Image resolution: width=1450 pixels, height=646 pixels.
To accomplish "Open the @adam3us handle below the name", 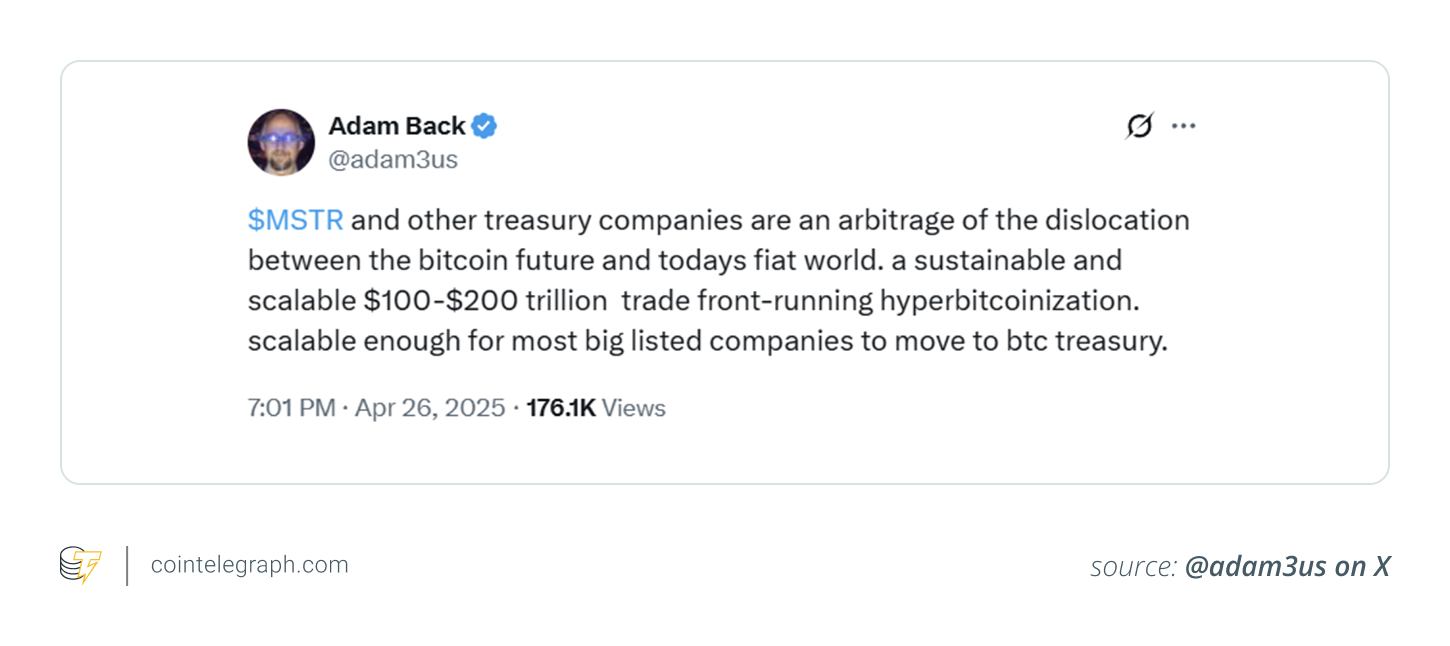I will point(393,159).
